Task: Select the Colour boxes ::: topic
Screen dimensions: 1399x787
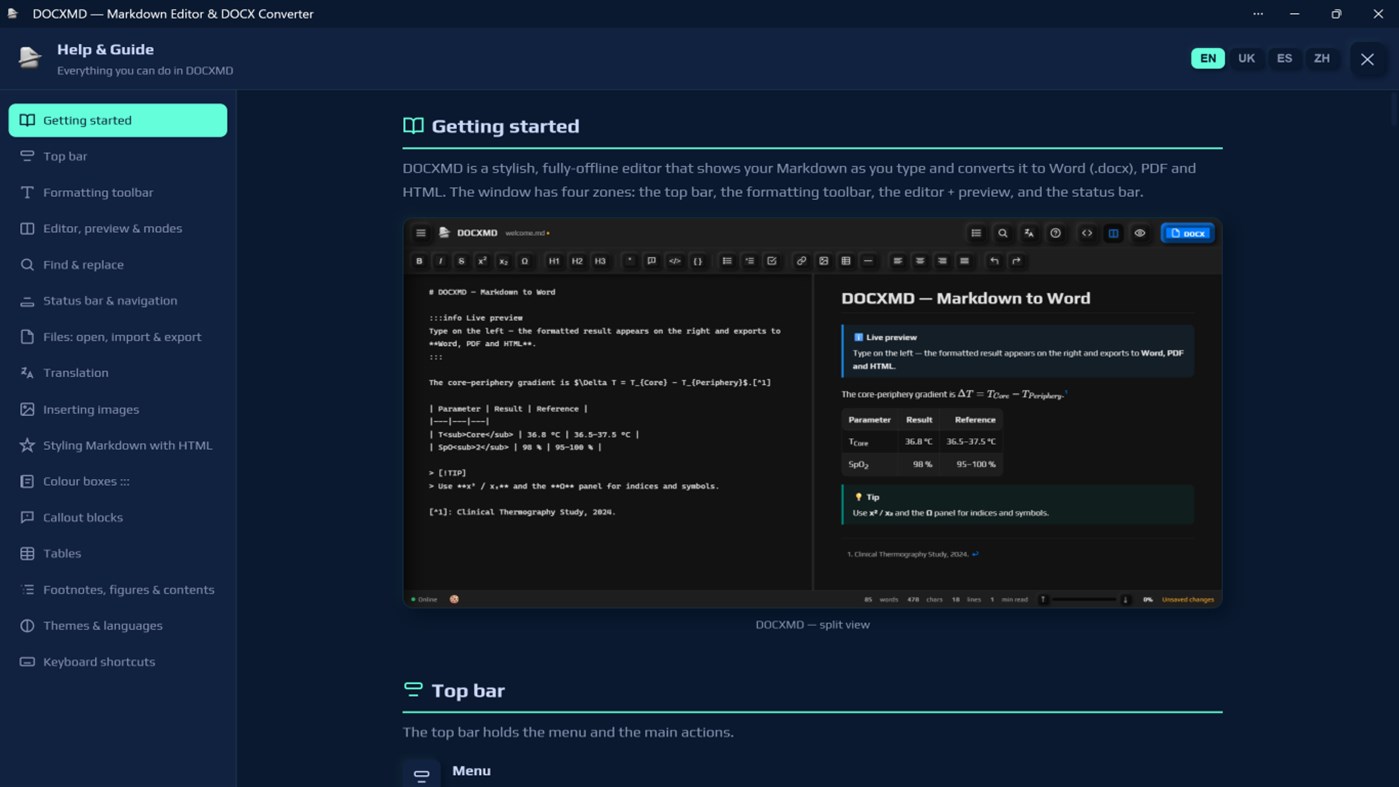Action: pos(118,481)
